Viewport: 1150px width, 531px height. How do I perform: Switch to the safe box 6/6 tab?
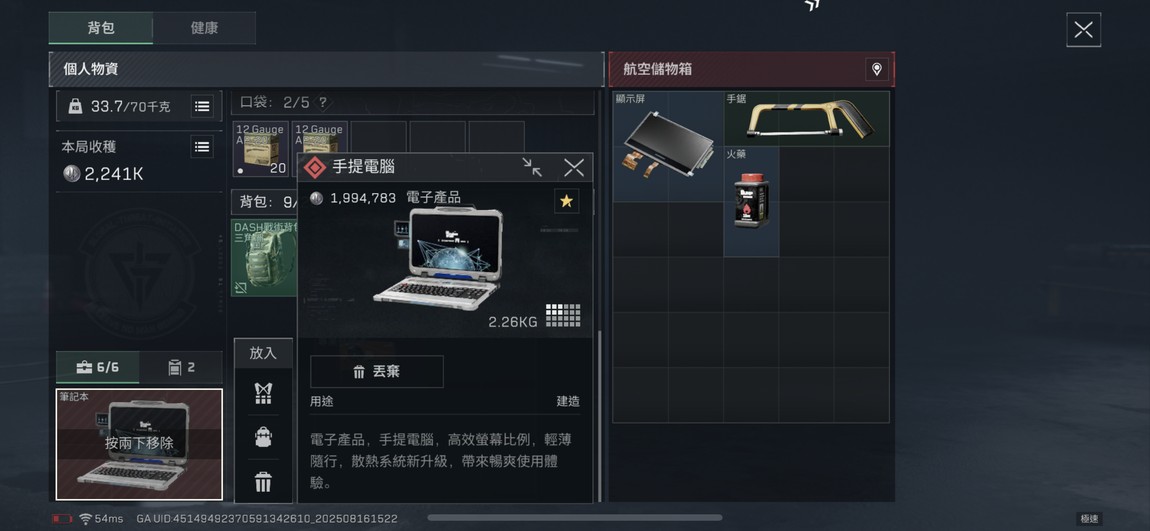[x=98, y=367]
